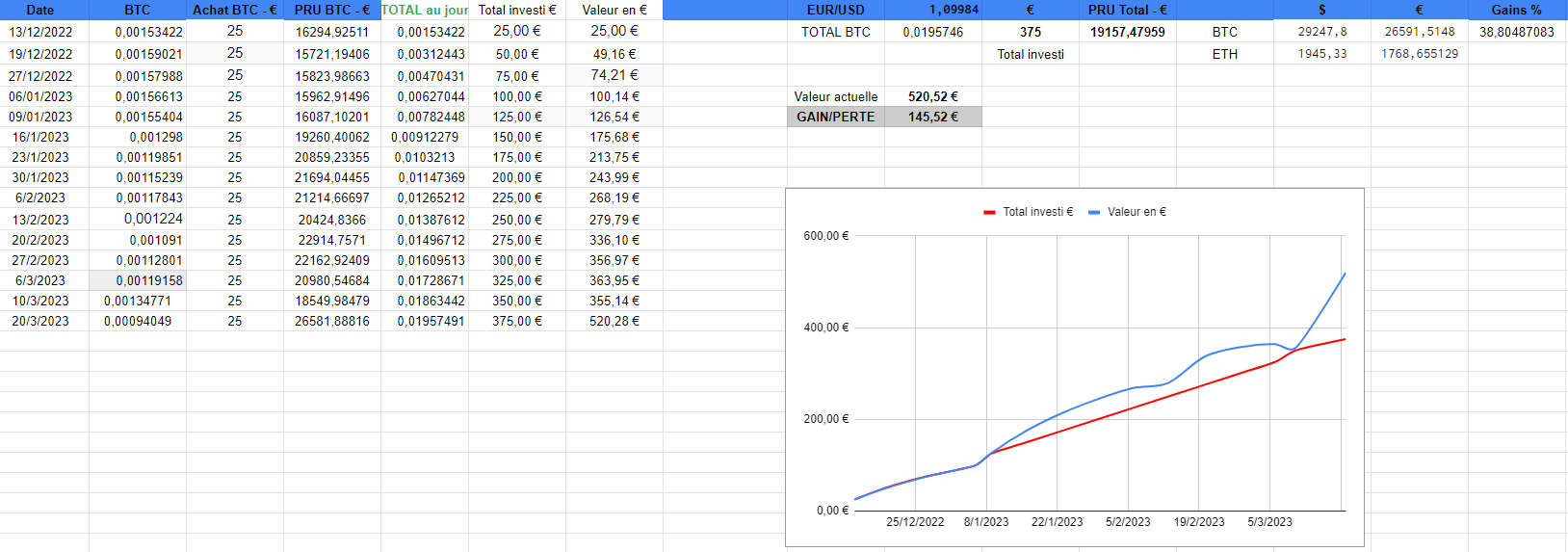Image resolution: width=1568 pixels, height=552 pixels.
Task: Click the value cell 520,28 €
Action: (x=614, y=321)
